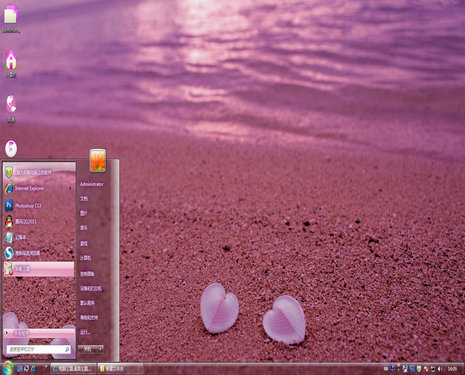Click the network connection tray icon
The image size is (465, 375).
433,369
